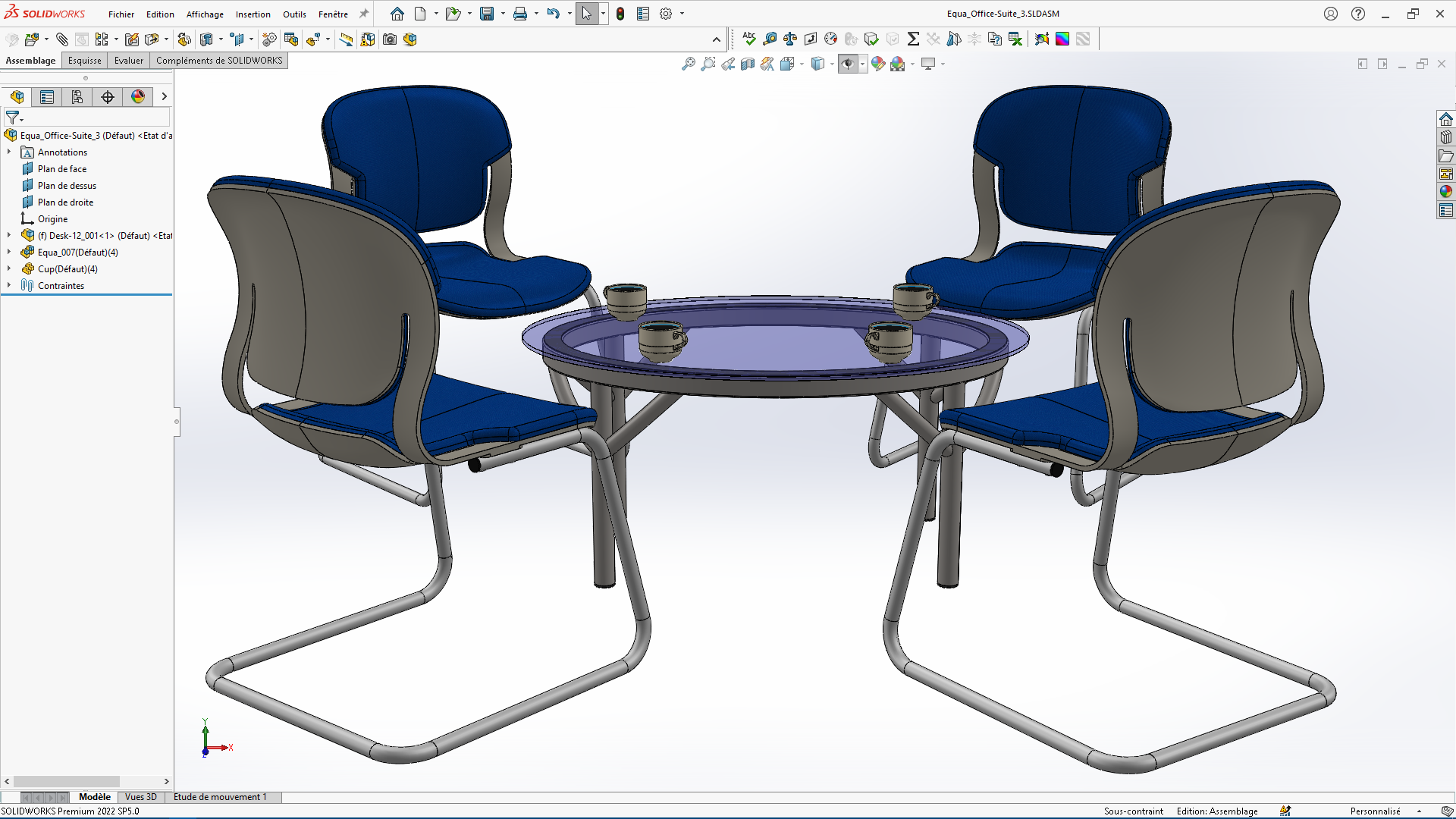Activate the Section View icon
Image resolution: width=1456 pixels, height=819 pixels.
pyautogui.click(x=748, y=64)
